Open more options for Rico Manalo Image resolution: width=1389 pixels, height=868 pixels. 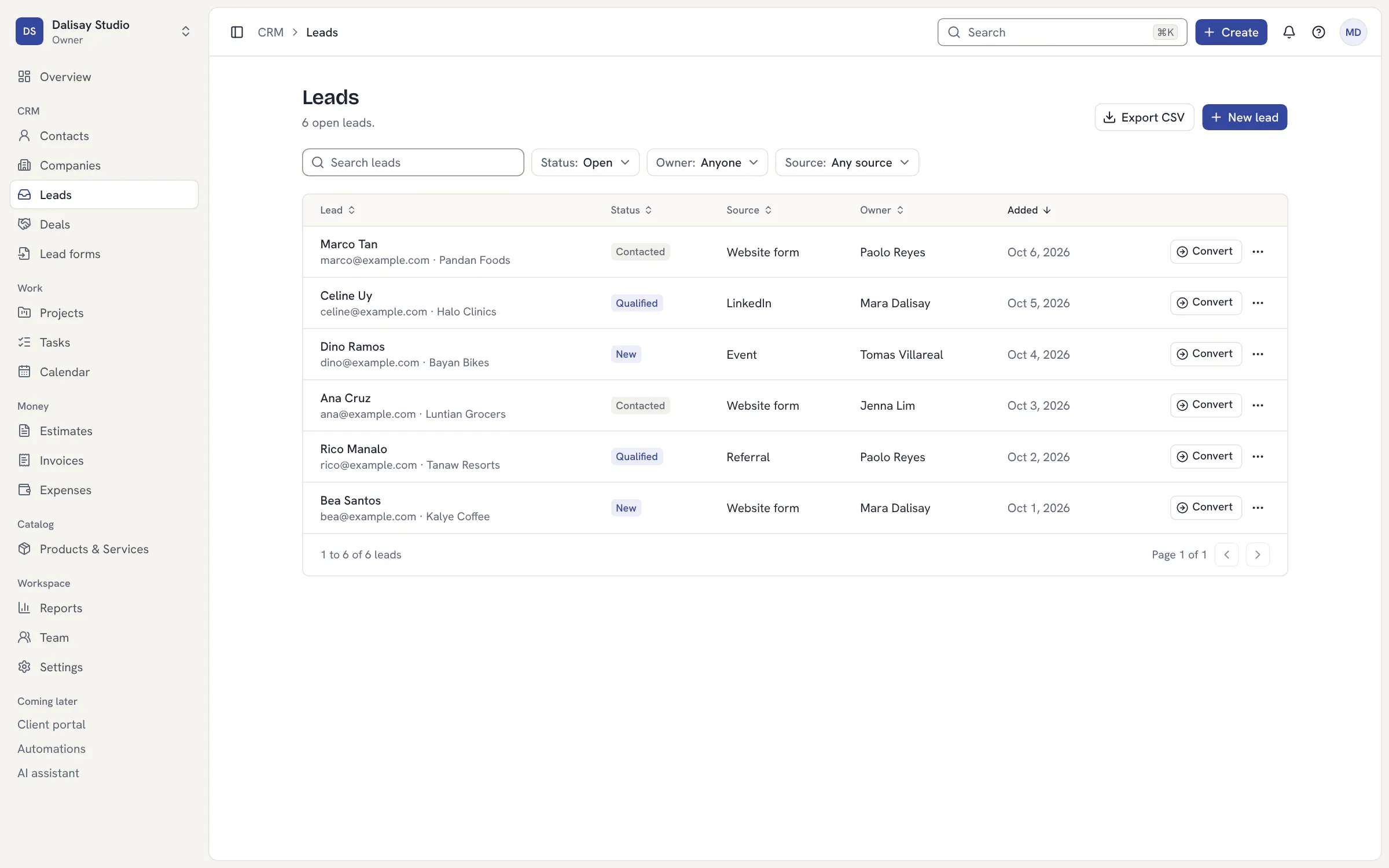(1258, 457)
